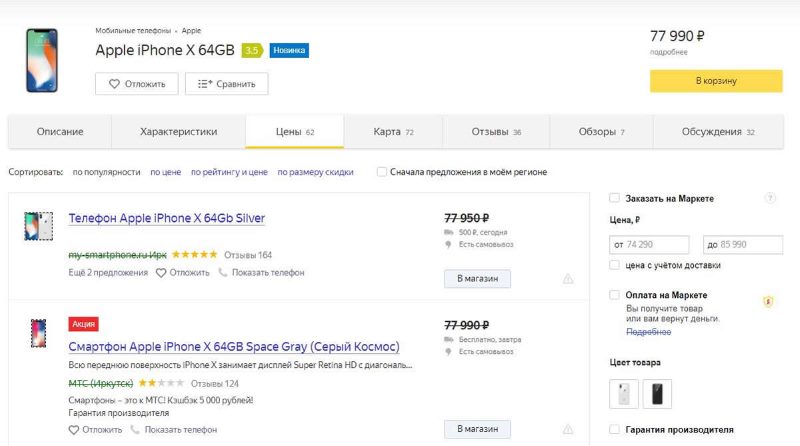
Task: Toggle цена с учётом доставки checkbox
Action: pos(614,265)
